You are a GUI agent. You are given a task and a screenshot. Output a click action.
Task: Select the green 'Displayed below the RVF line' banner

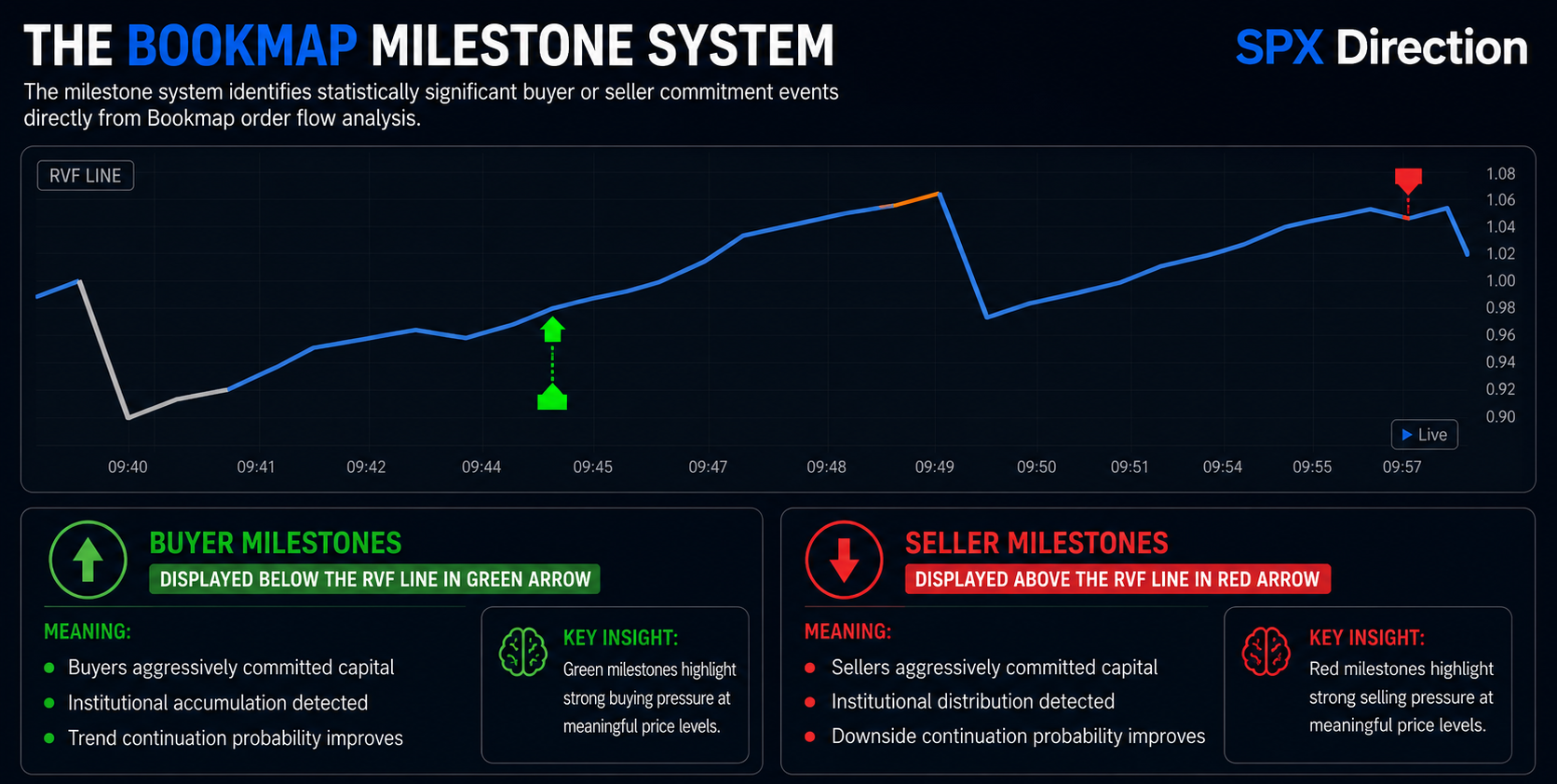pos(374,579)
